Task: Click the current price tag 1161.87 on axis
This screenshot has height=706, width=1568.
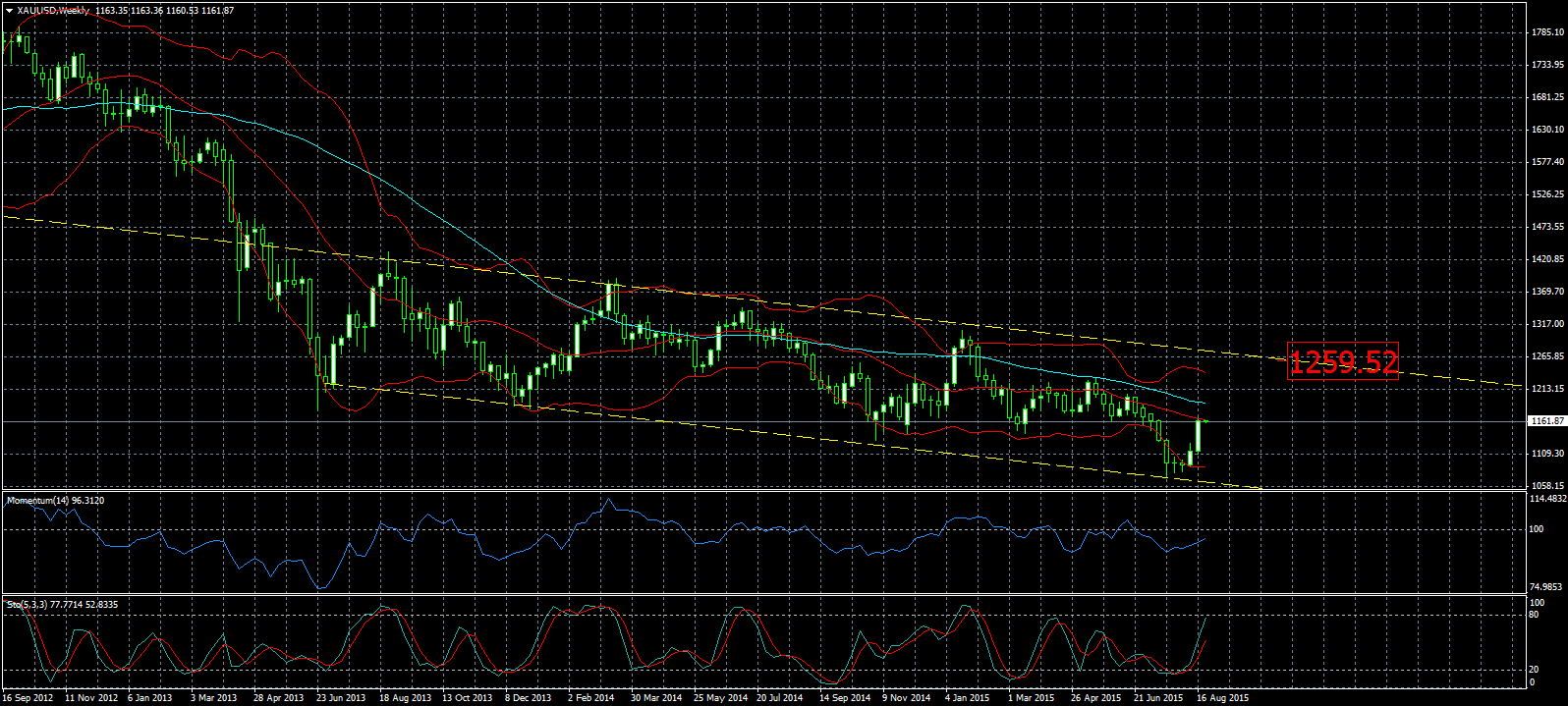Action: pos(1546,421)
